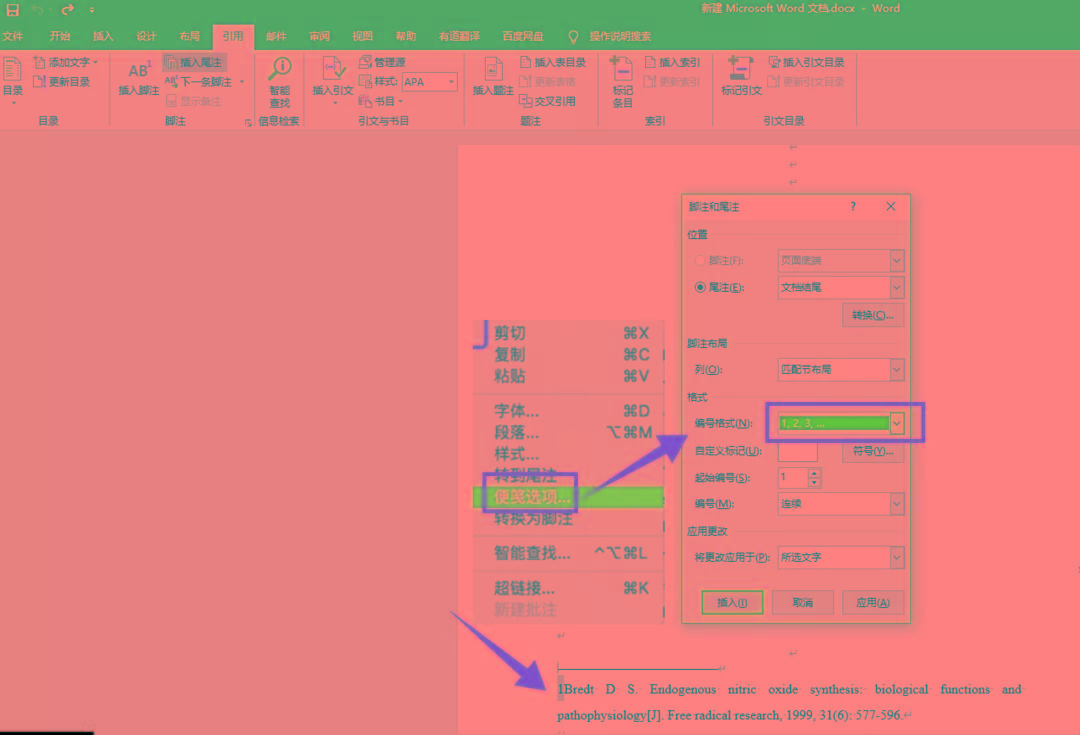1080x735 pixels.
Task: Open the 样式 APA dropdown
Action: pyautogui.click(x=452, y=82)
